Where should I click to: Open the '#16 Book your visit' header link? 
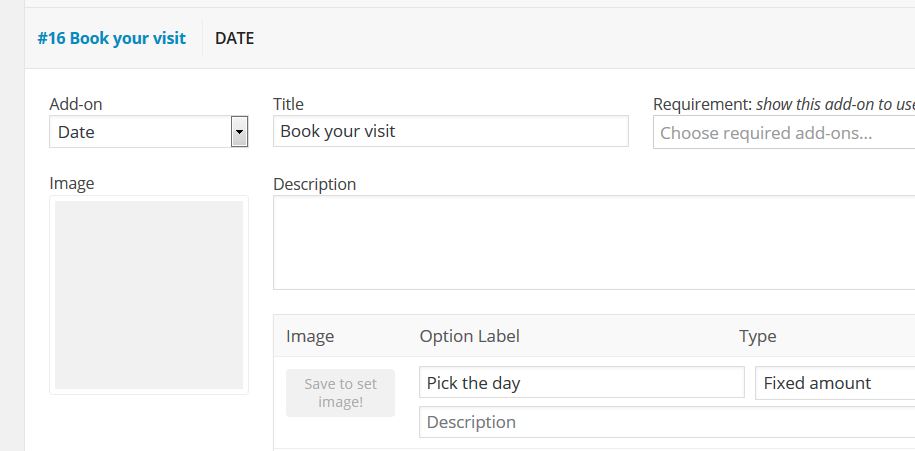[x=111, y=39]
